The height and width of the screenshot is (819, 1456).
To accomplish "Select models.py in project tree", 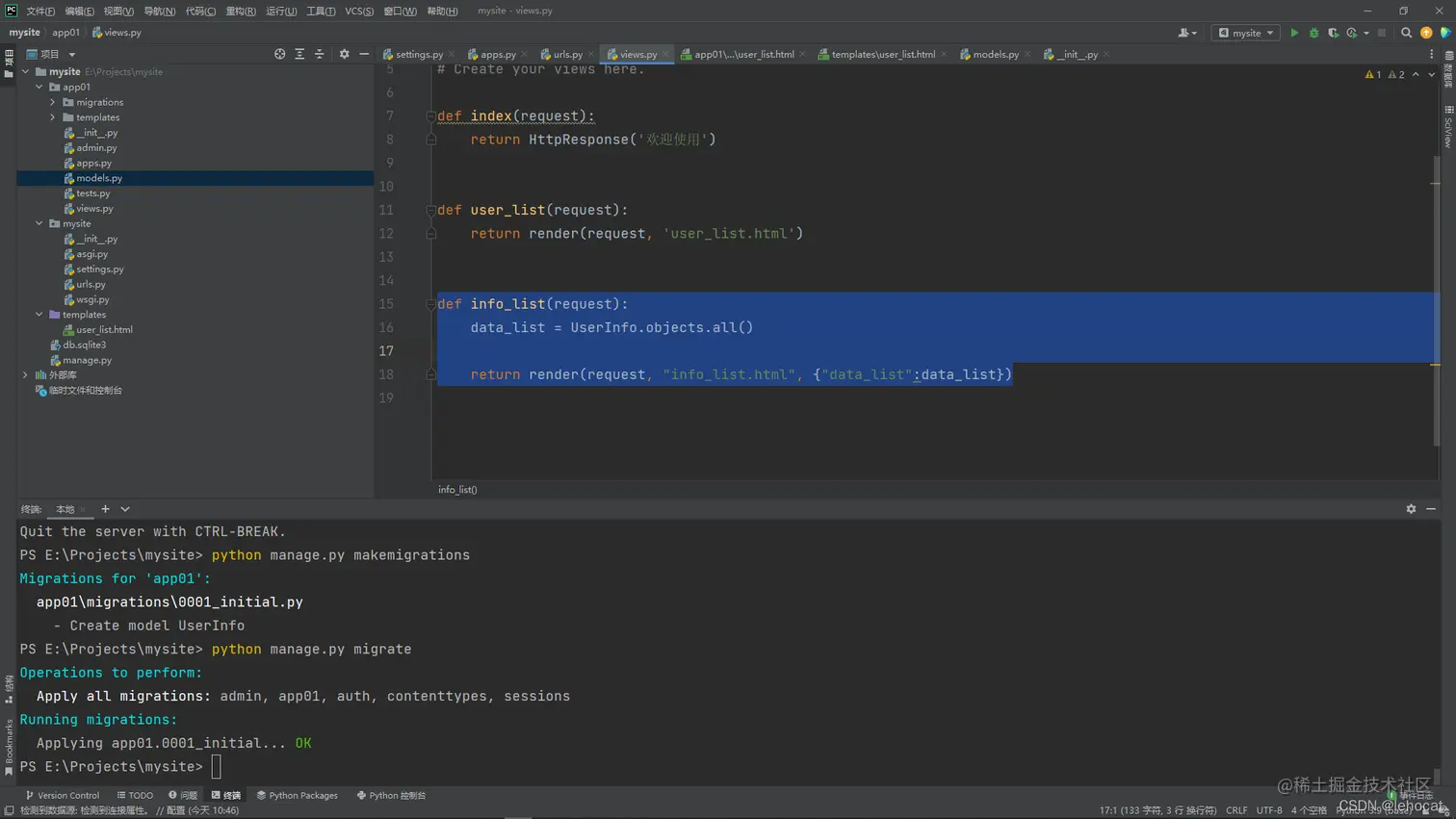I will point(99,178).
